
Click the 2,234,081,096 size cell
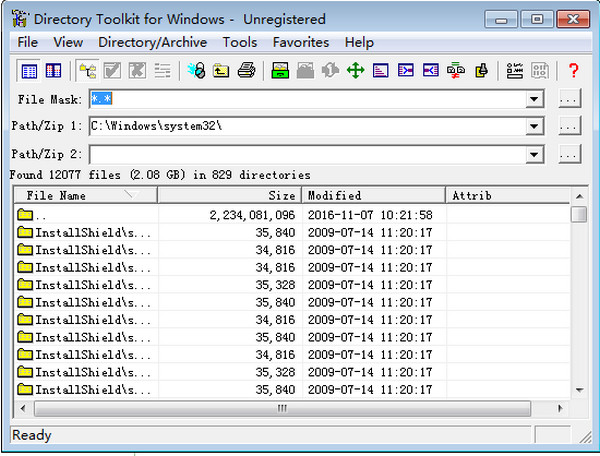pyautogui.click(x=252, y=215)
